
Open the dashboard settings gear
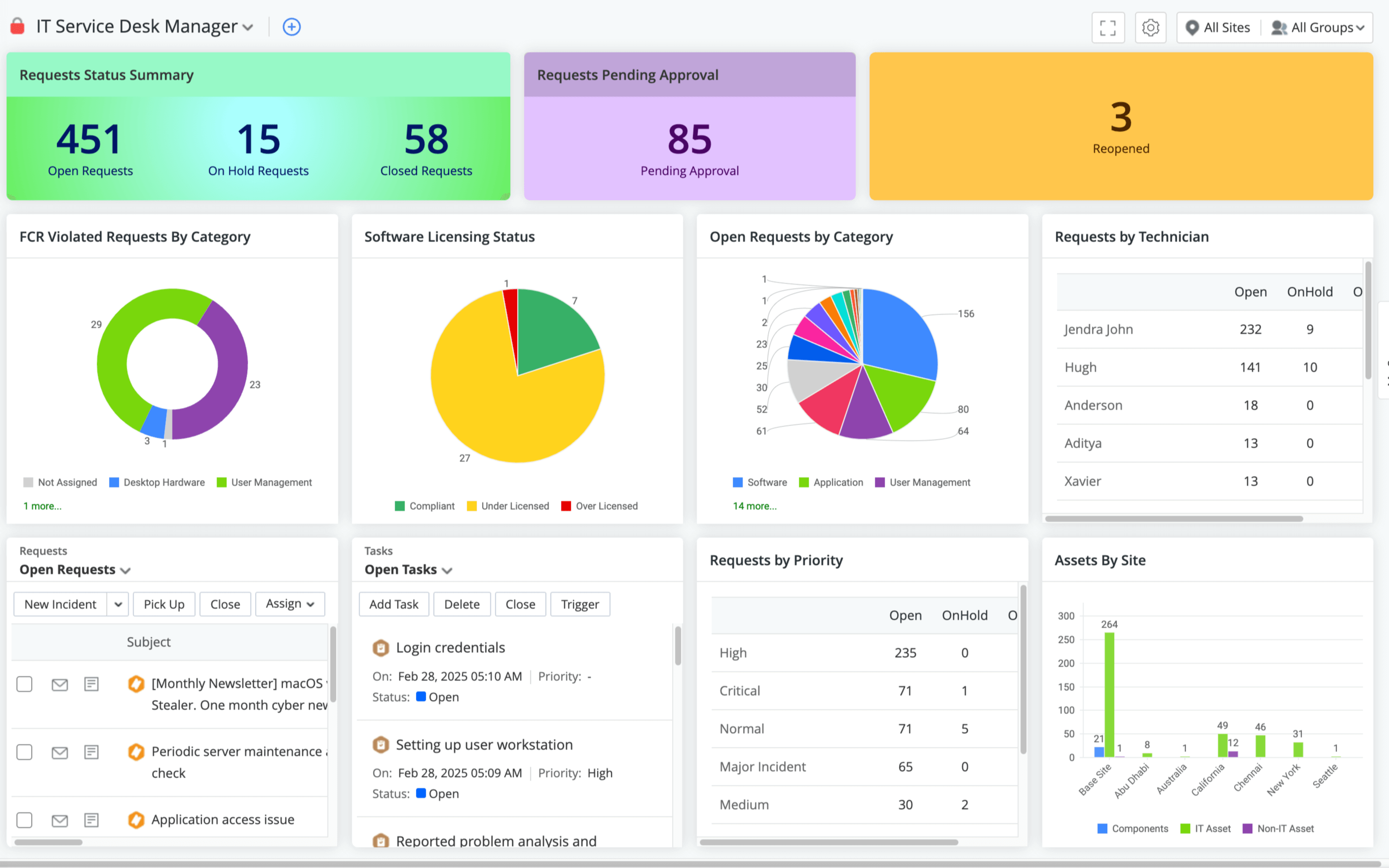click(x=1150, y=27)
